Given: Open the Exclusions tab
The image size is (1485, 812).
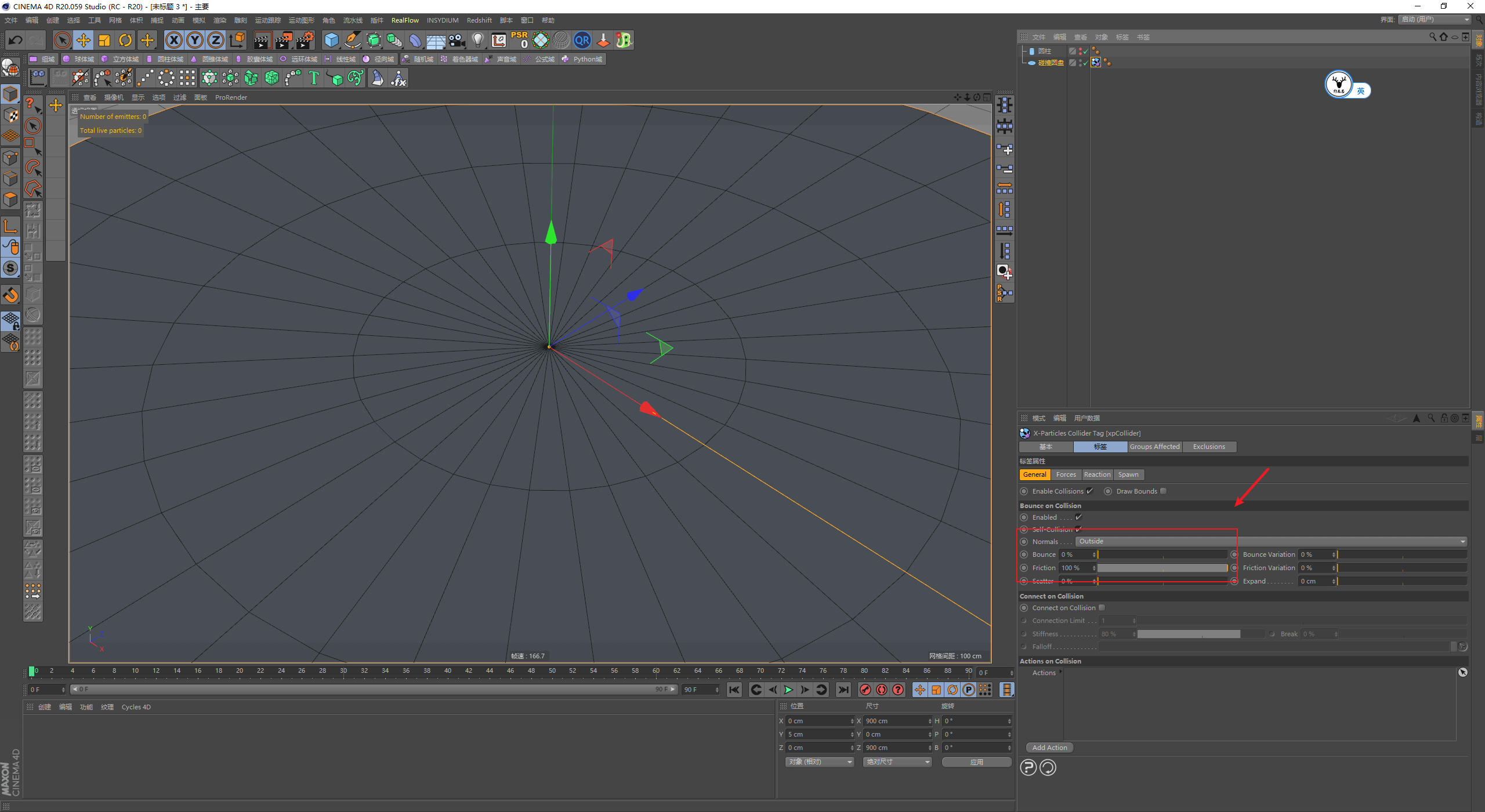Looking at the screenshot, I should click(x=1209, y=447).
